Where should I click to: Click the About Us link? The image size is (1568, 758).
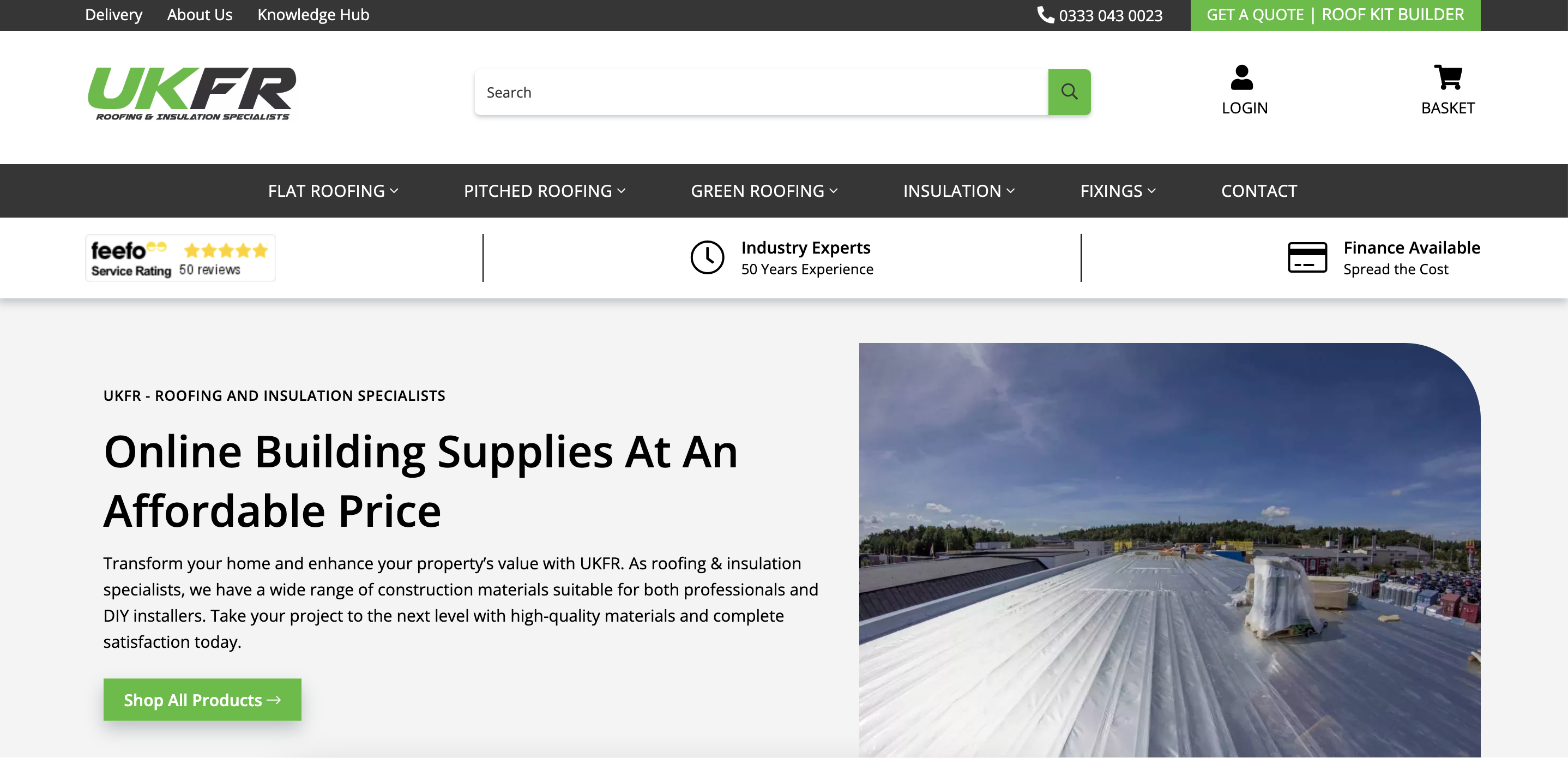coord(200,15)
